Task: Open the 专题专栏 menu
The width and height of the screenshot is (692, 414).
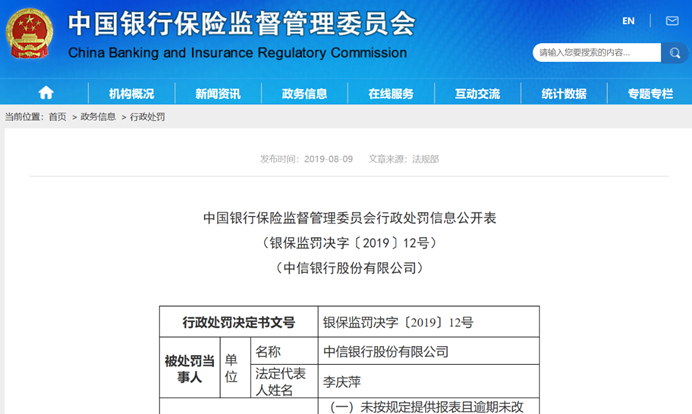Action: coord(651,94)
